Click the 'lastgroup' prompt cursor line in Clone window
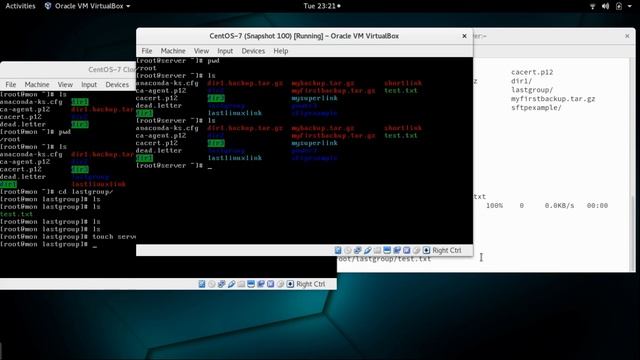Viewport: 640px width, 360px height. pyautogui.click(x=49, y=244)
